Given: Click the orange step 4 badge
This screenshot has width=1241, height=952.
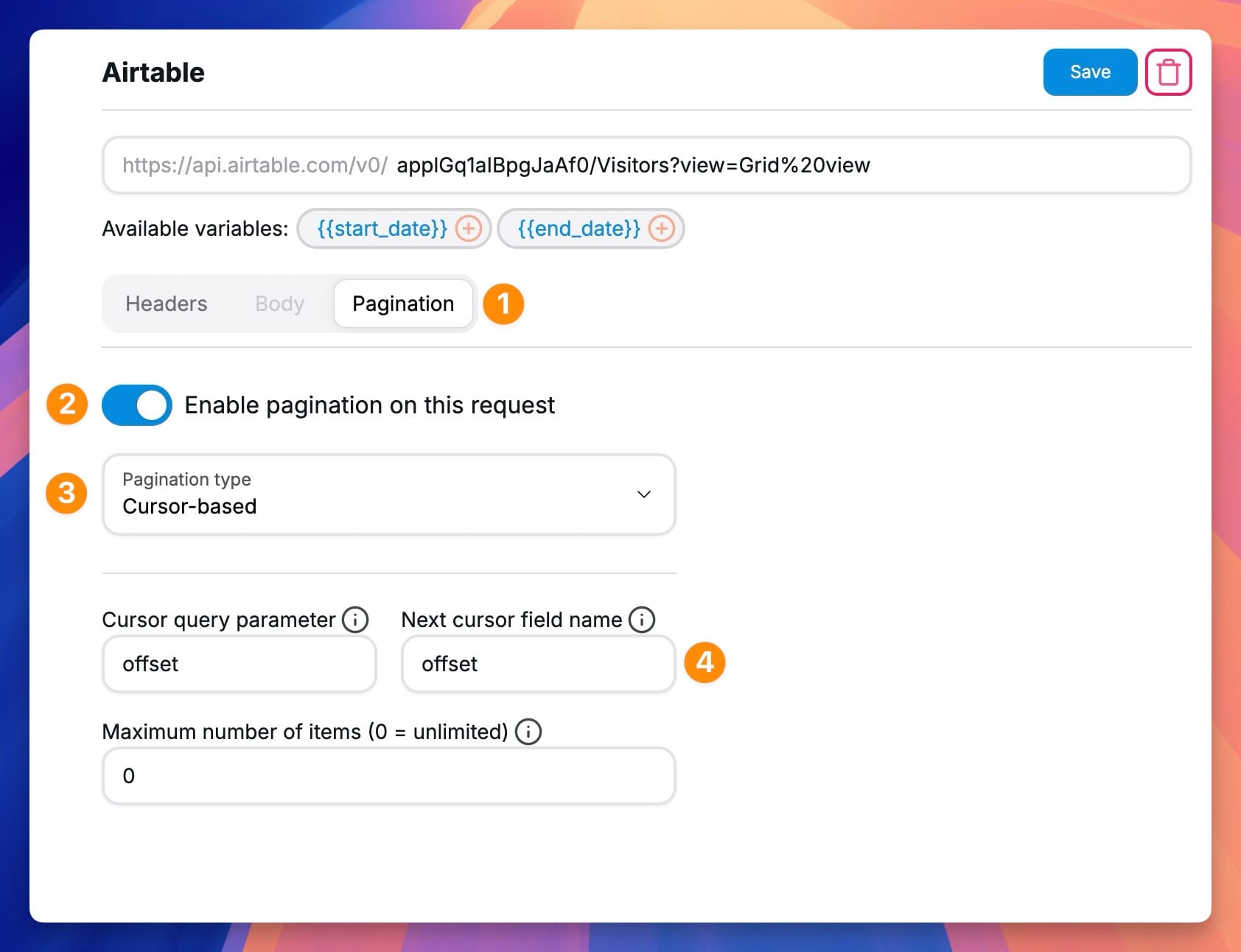Looking at the screenshot, I should coord(705,662).
